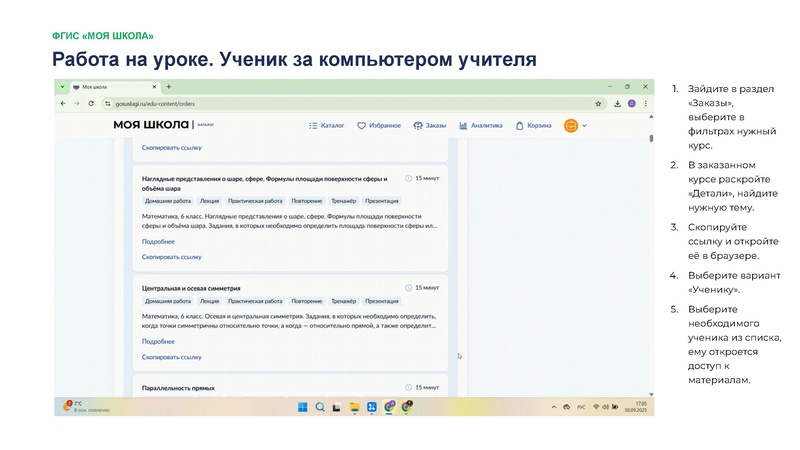Click Лекция tag in симметрия card
Viewport: 800px width, 450px height.
[x=209, y=301]
